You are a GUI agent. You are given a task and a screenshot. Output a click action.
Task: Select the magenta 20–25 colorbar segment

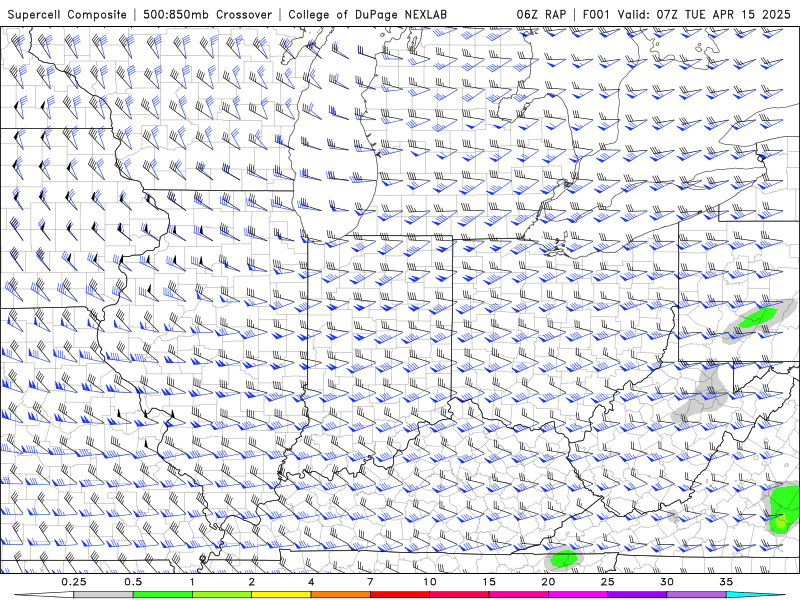[578, 595]
